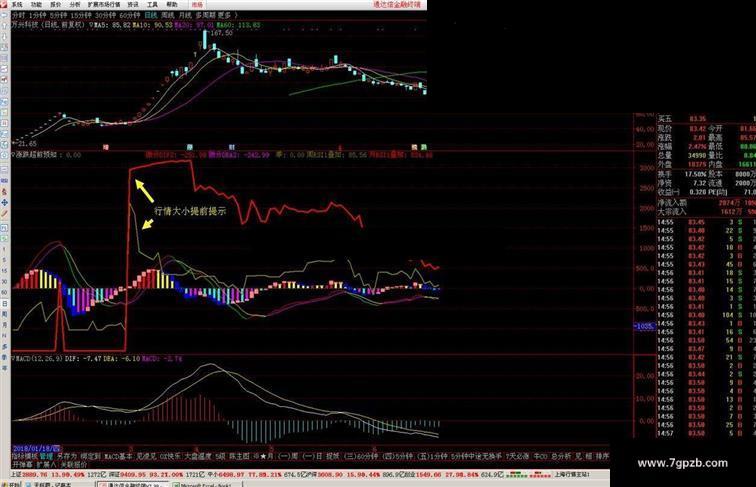
Task: Open the 资讯 menu
Action: click(133, 4)
